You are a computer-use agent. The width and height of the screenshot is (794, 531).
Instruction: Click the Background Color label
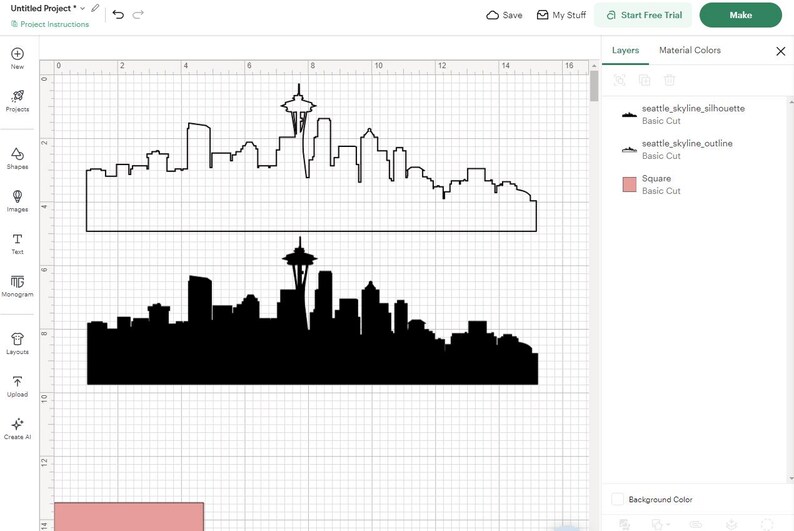[660, 500]
